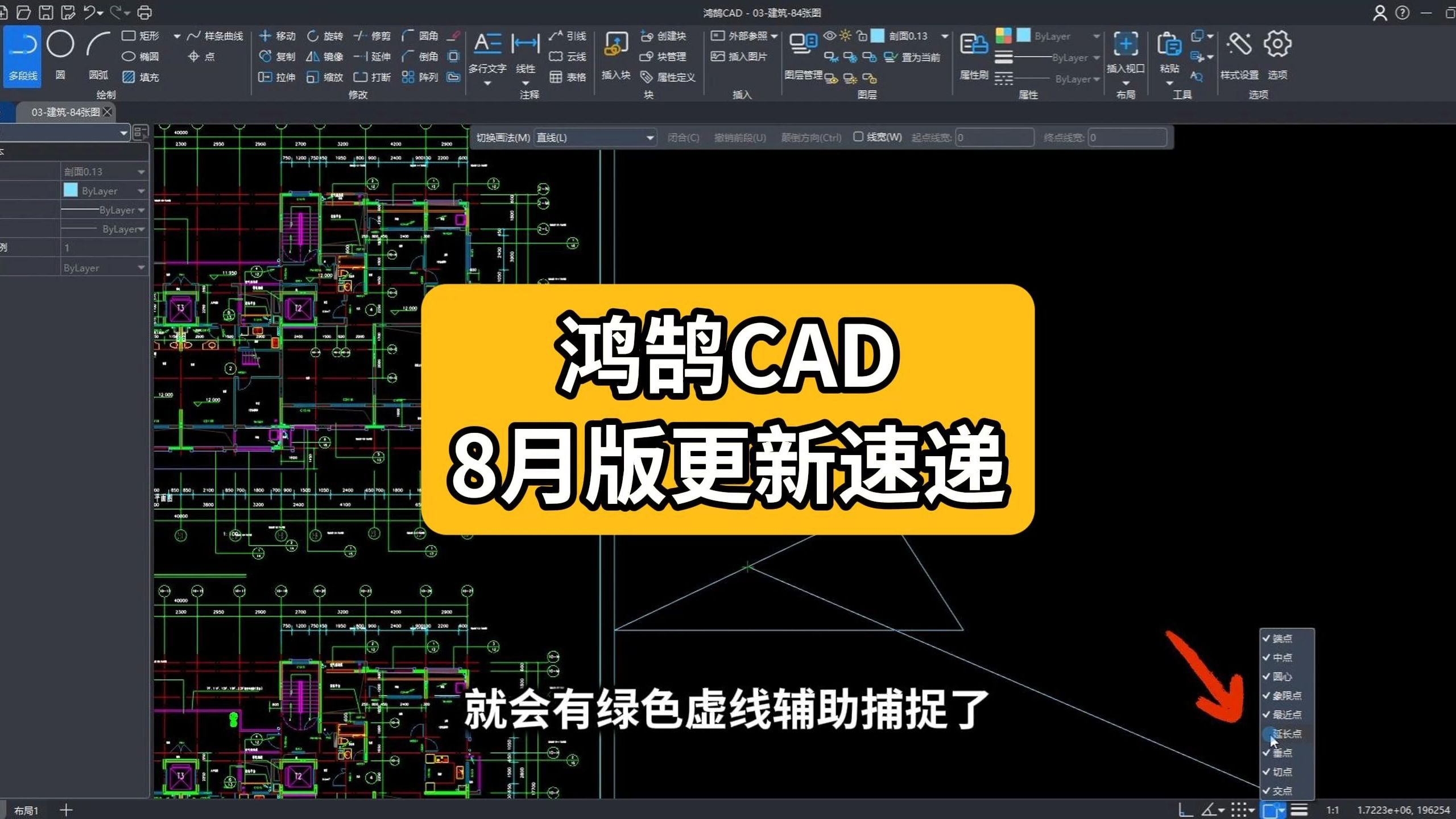The height and width of the screenshot is (819, 1456).
Task: Expand the 线性 dimension dropdown arrow
Action: coord(526,84)
